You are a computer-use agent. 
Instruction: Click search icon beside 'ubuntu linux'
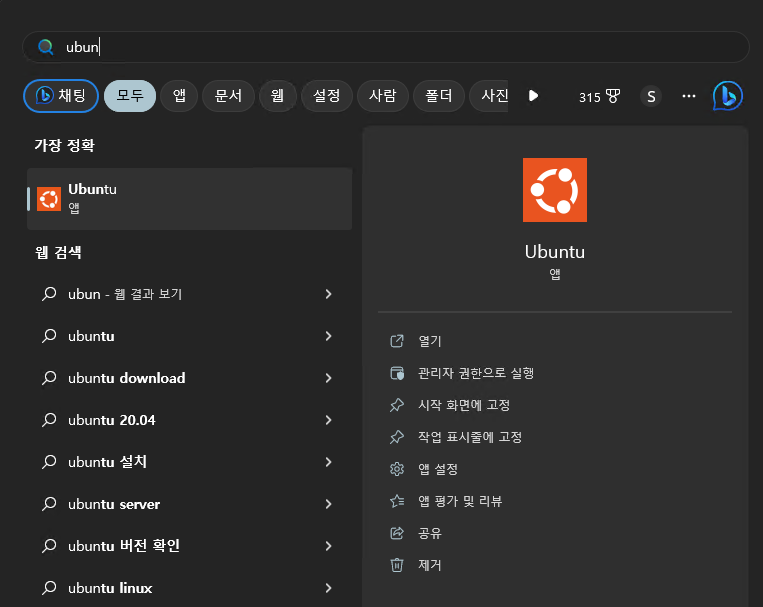click(49, 588)
